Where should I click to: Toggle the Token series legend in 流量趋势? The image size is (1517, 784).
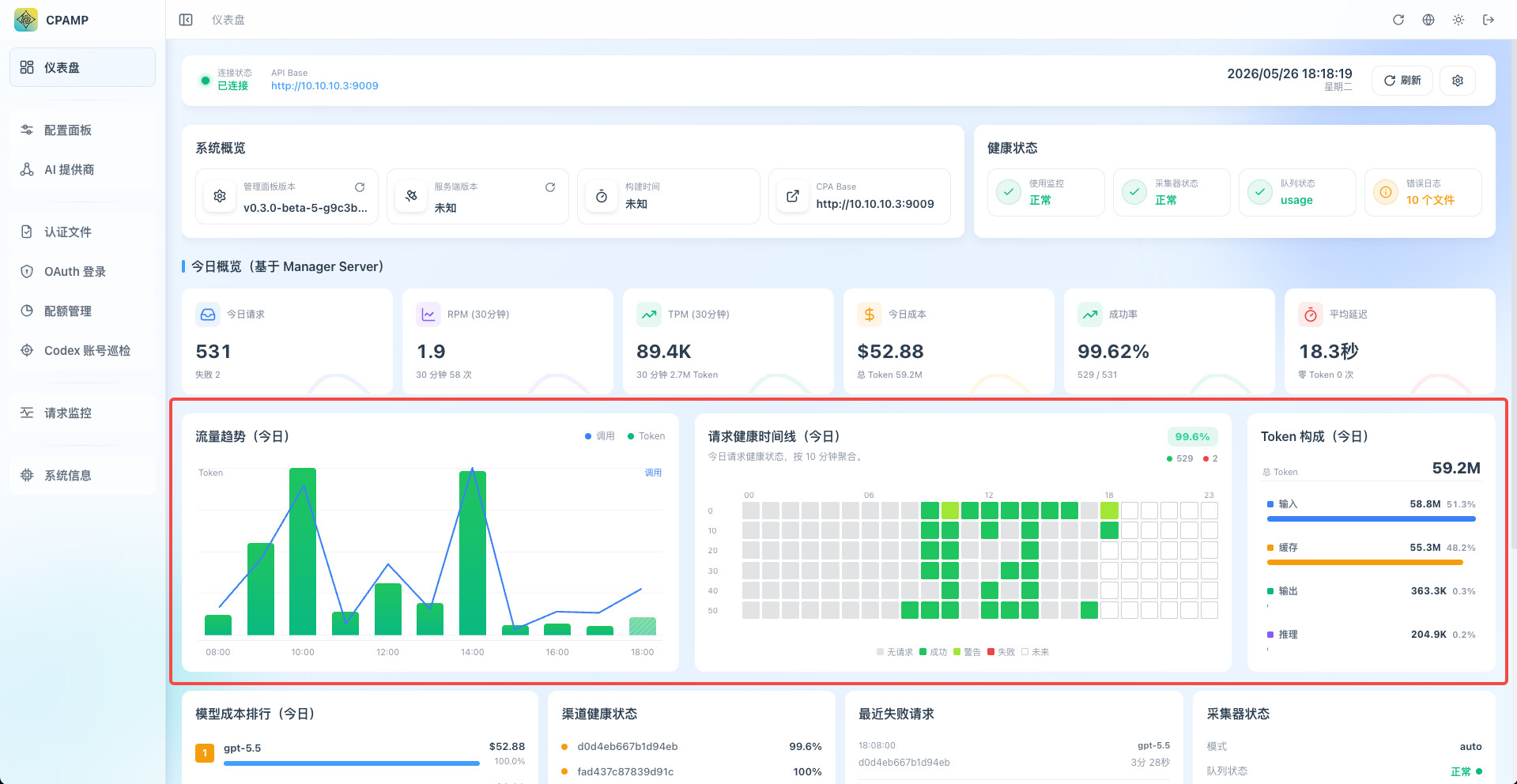tap(647, 436)
